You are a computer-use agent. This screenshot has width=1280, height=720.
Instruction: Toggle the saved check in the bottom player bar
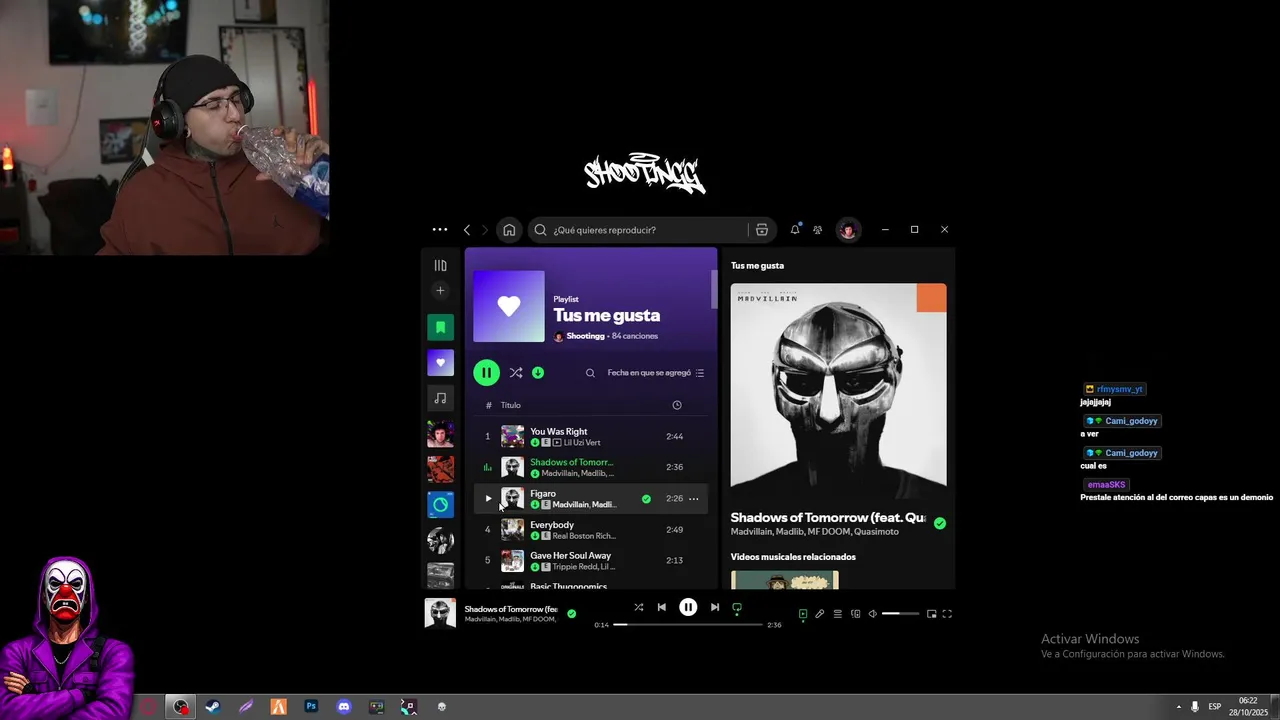pyautogui.click(x=572, y=614)
